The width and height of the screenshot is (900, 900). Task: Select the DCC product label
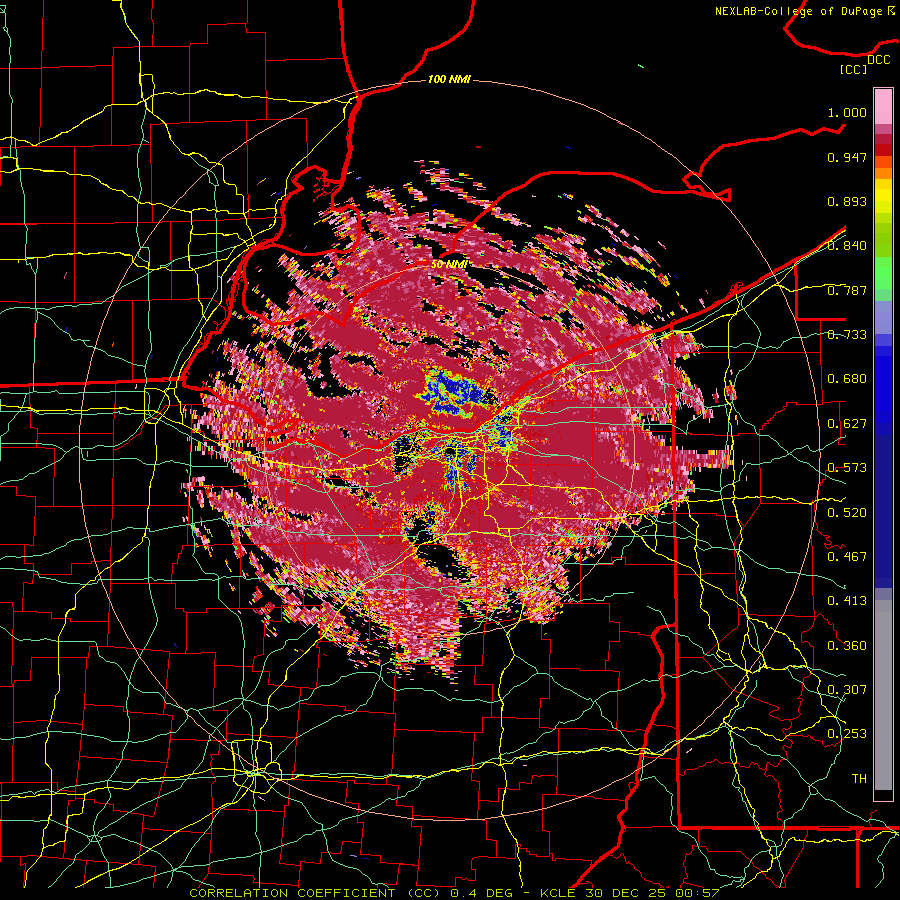click(x=878, y=59)
